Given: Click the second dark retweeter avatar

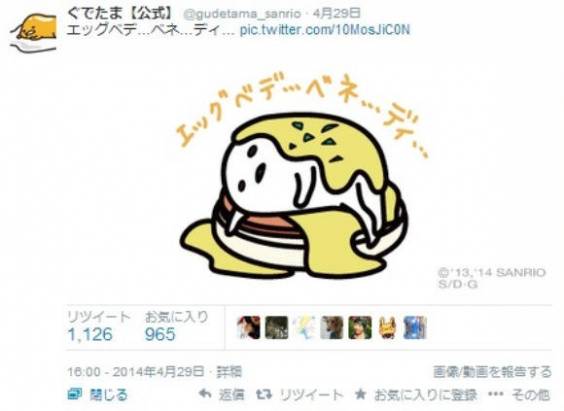Looking at the screenshot, I should tap(277, 327).
